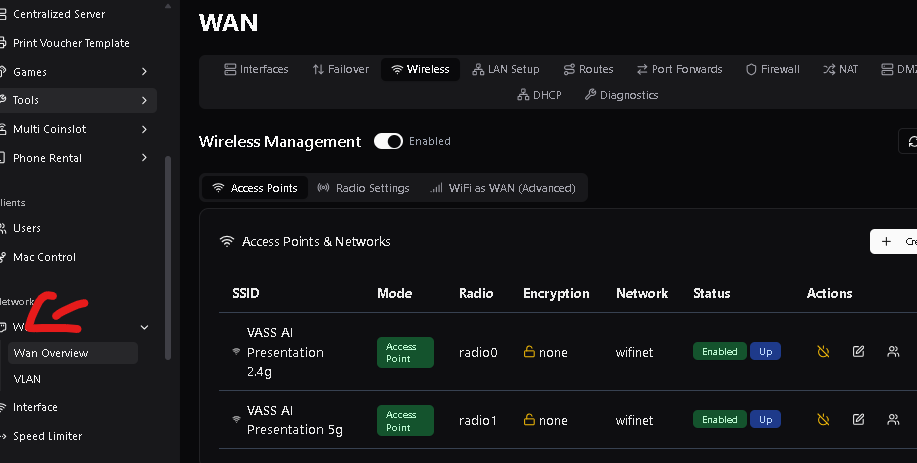Image resolution: width=917 pixels, height=463 pixels.
Task: Click the plus Create button
Action: point(894,241)
